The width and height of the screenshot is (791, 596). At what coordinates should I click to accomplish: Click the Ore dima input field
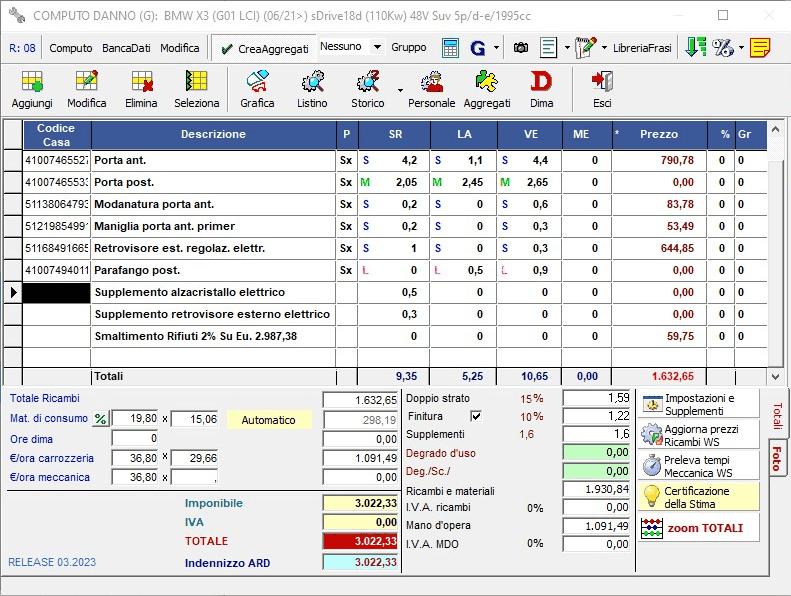click(x=135, y=438)
